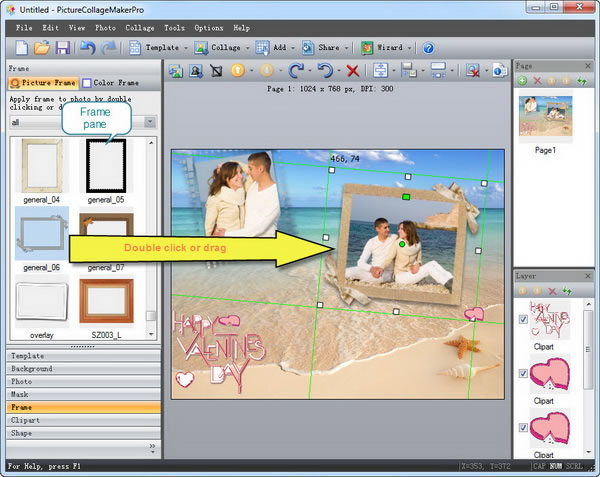The height and width of the screenshot is (477, 600).
Task: Select the Page1 thumbnail in Page panel
Action: pos(545,116)
